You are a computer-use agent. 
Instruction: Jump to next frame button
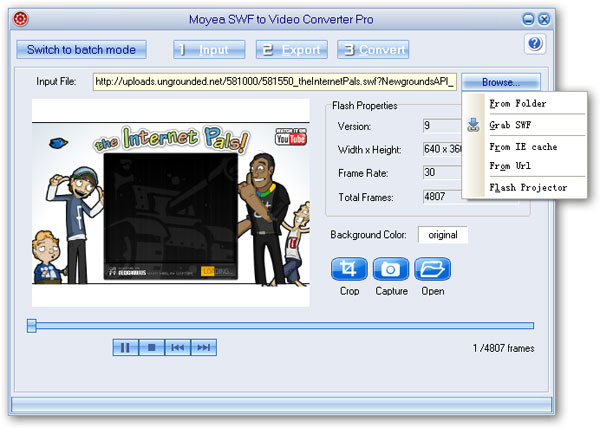204,347
